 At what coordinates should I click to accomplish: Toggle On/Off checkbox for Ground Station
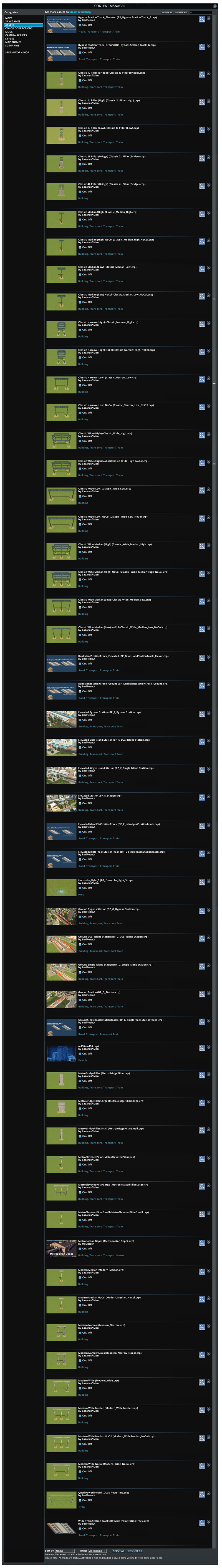pos(80,999)
